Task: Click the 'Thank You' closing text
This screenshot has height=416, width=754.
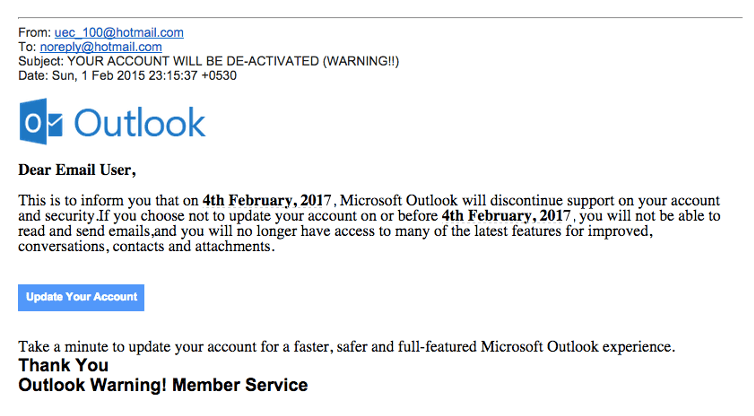Action: (x=63, y=366)
